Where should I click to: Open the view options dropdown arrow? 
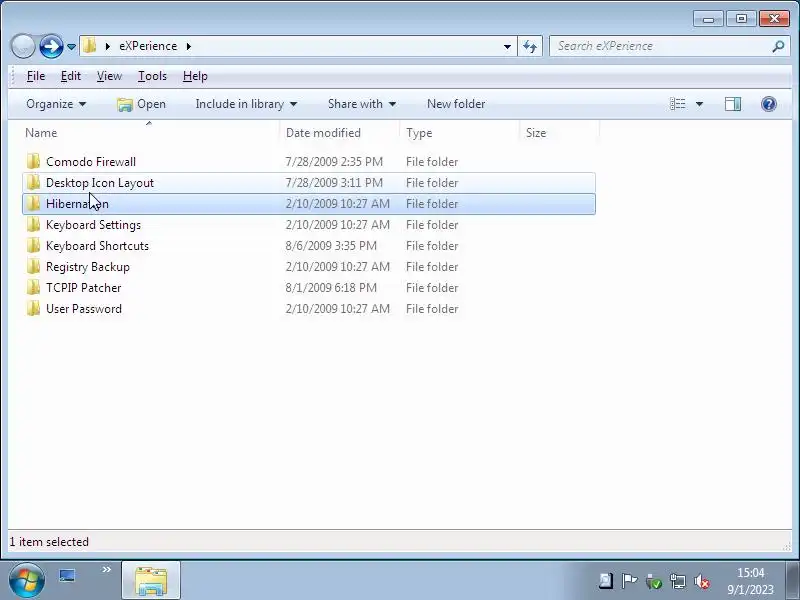tap(699, 104)
